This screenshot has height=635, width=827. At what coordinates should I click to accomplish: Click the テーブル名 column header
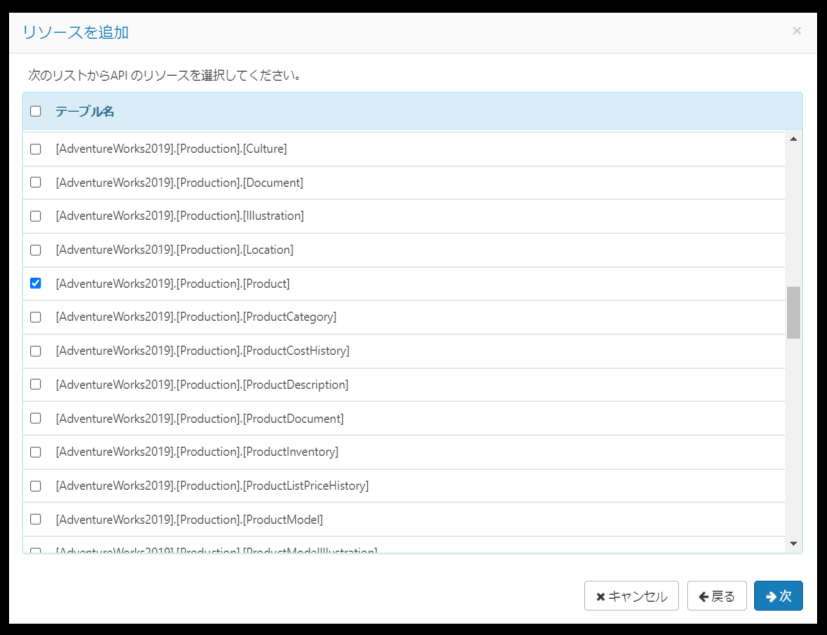click(x=84, y=111)
